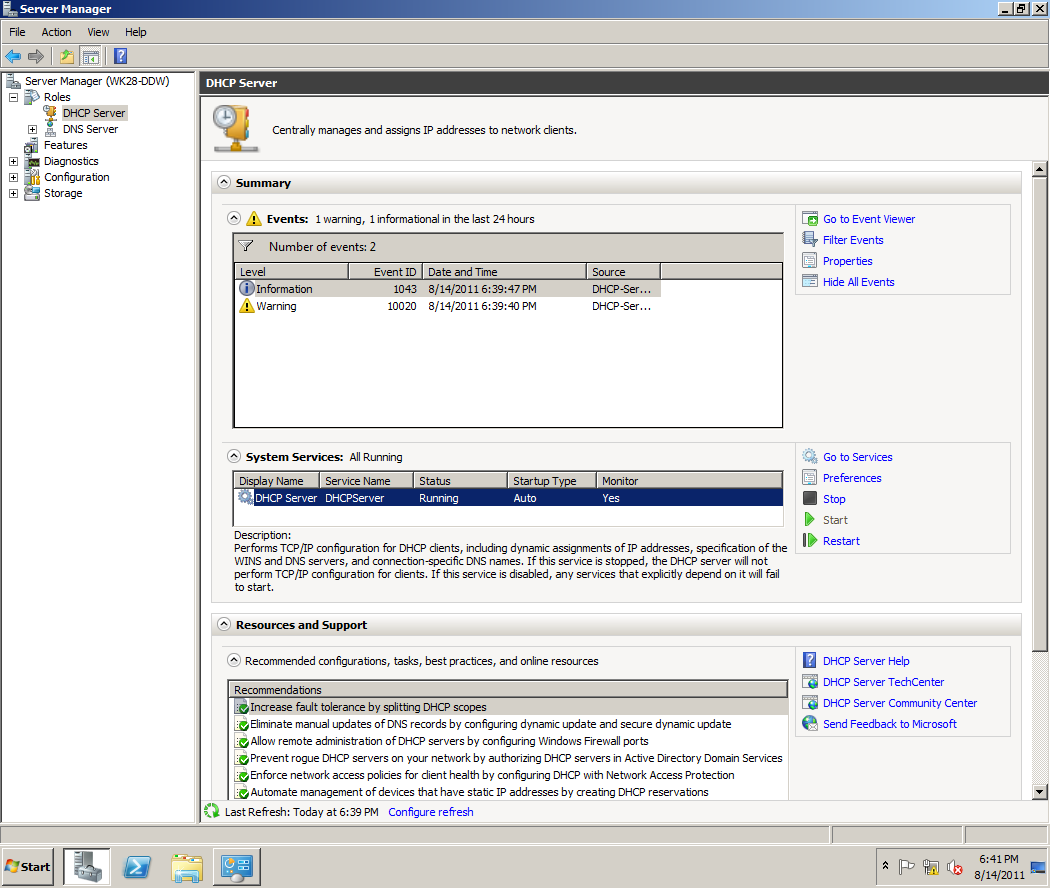Click the muted volume tray icon
This screenshot has width=1050, height=888.
pyautogui.click(x=954, y=867)
